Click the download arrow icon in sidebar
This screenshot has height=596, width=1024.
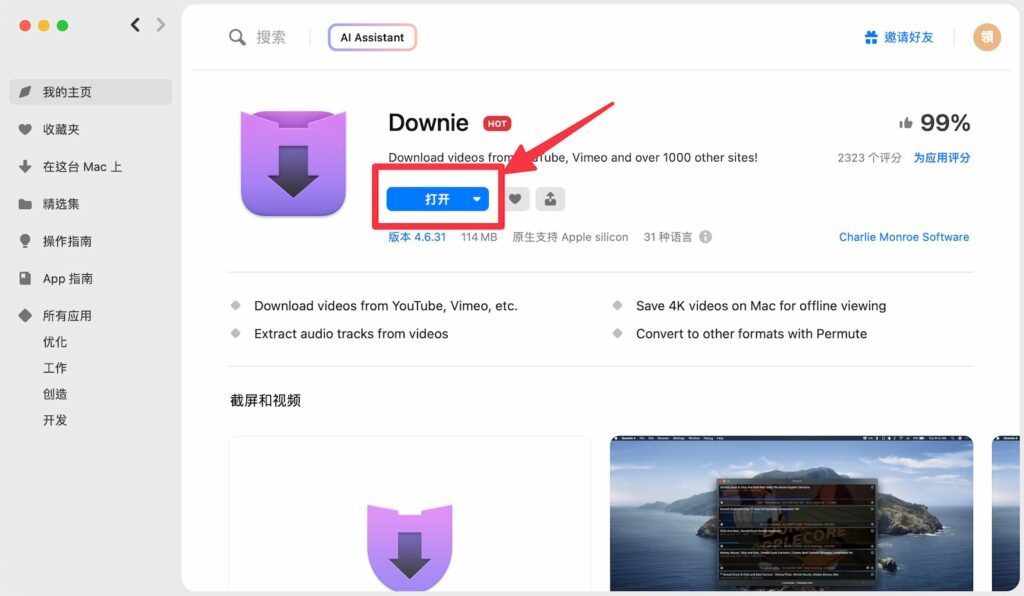tap(25, 166)
